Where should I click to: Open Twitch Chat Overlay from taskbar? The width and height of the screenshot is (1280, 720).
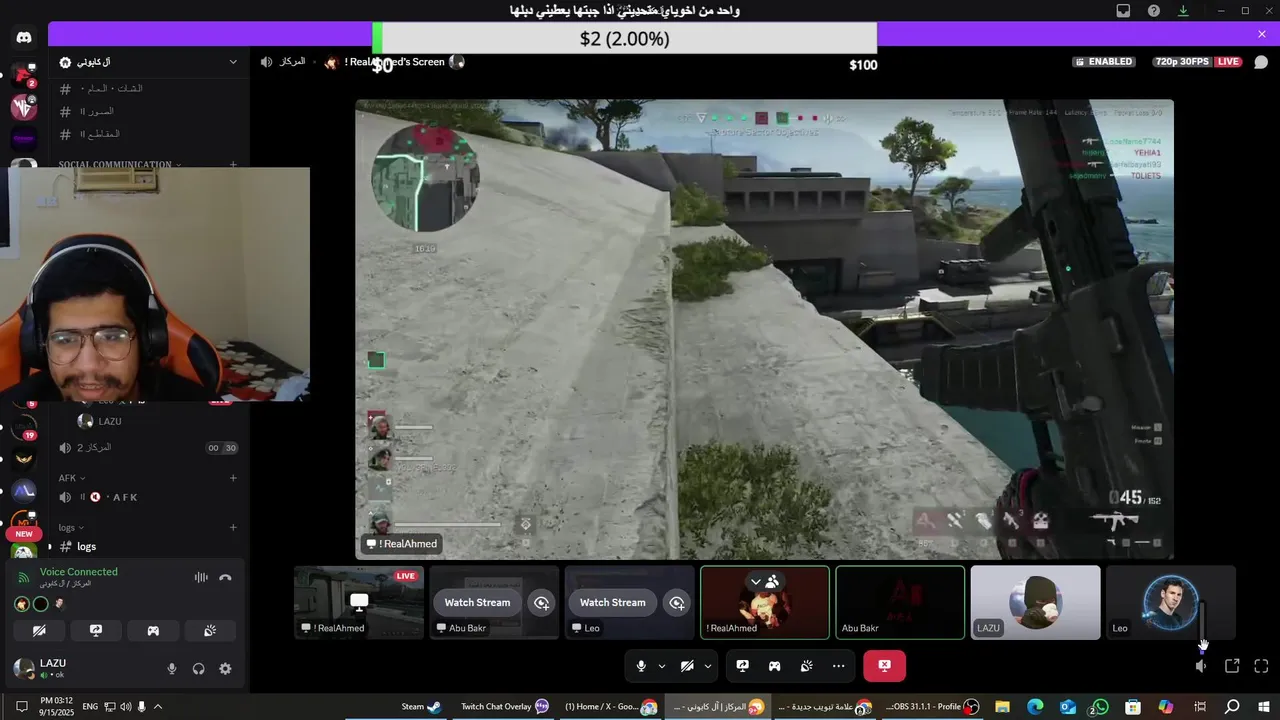coord(505,707)
